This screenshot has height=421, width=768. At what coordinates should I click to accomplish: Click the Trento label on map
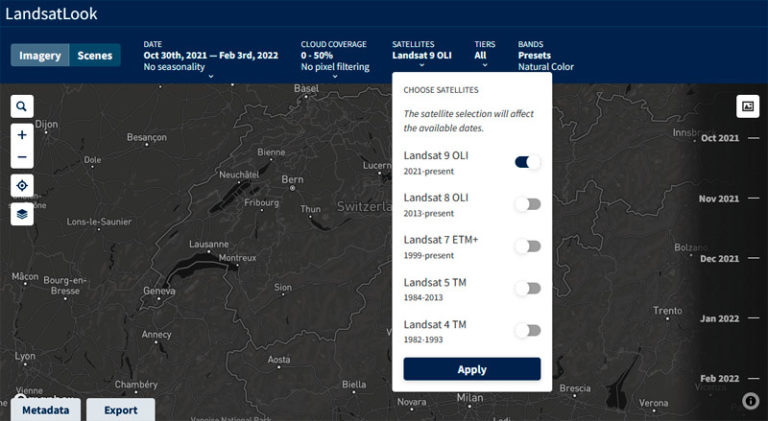coord(667,310)
